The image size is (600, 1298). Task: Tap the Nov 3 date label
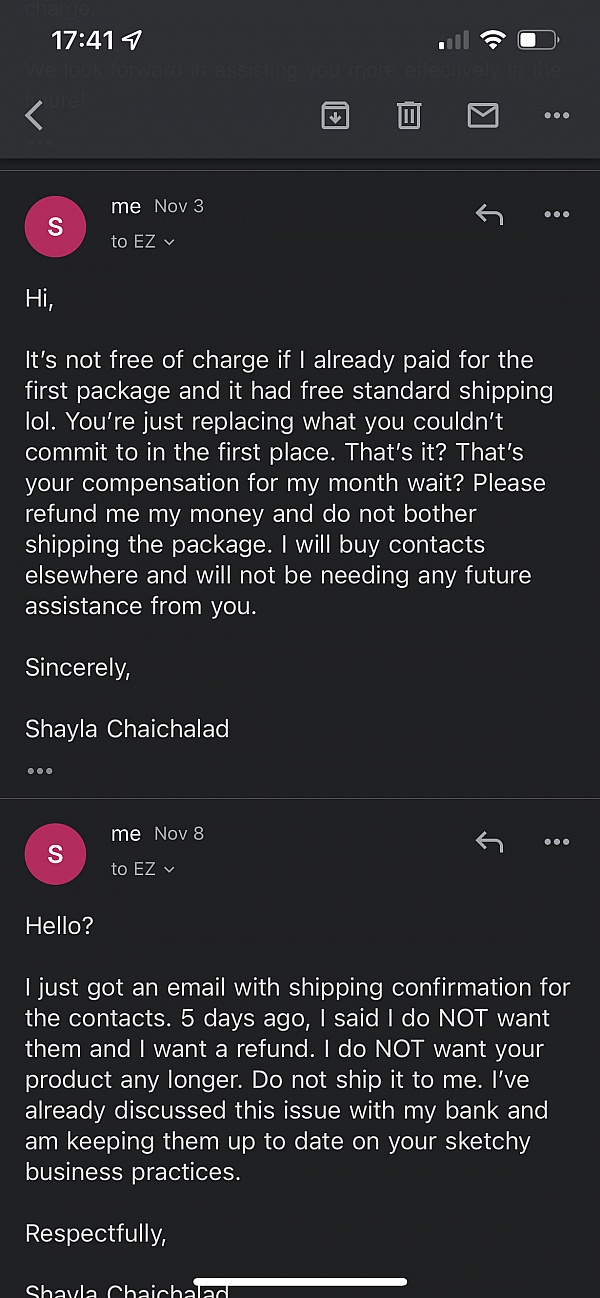point(179,206)
